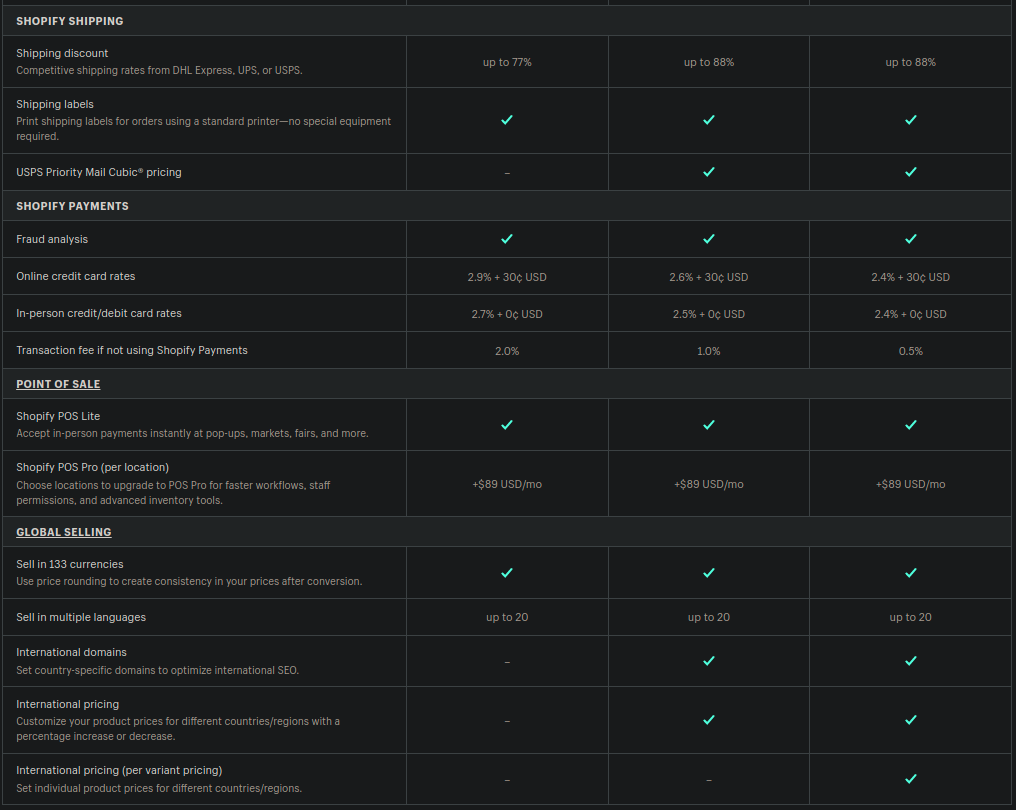1016x810 pixels.
Task: Select the '0.5%' transaction fee value
Action: 910,351
